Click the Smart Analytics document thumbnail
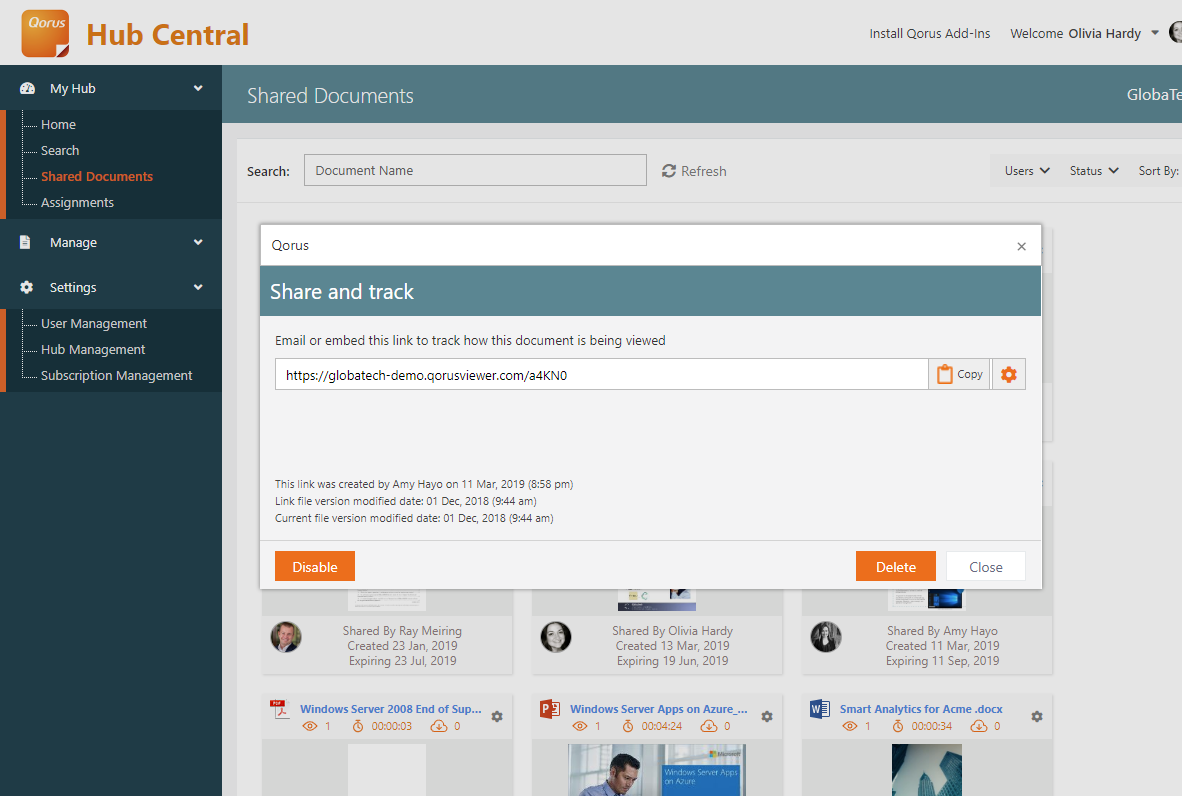 pyautogui.click(x=926, y=770)
